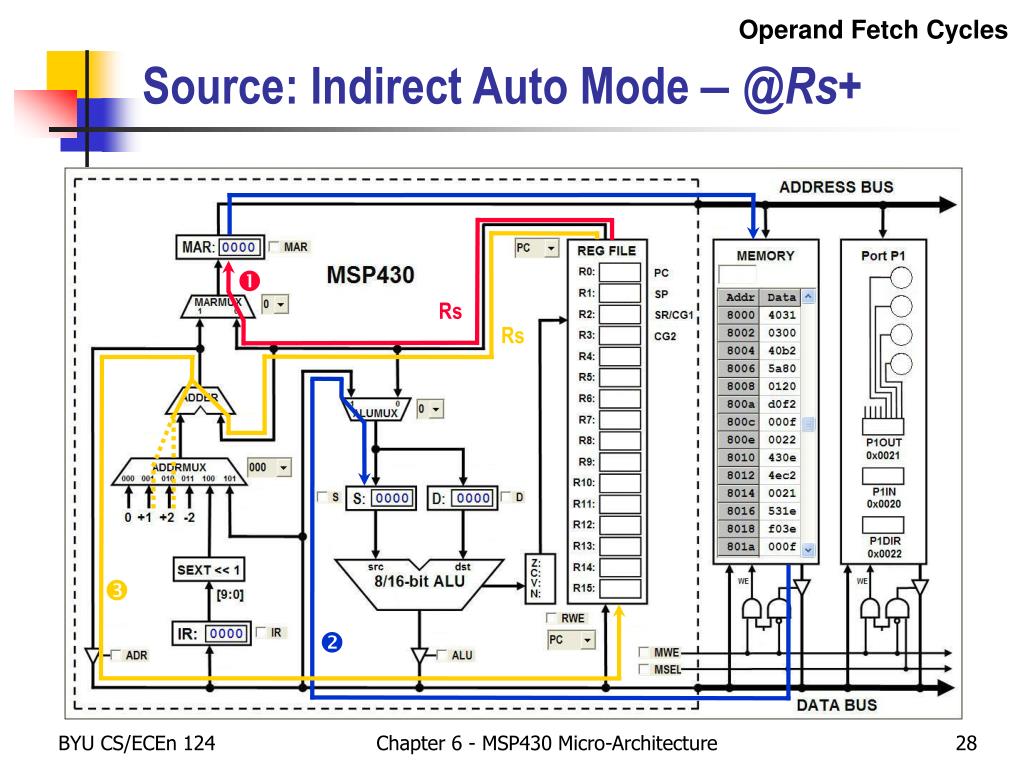Enable the IR load checkbox
Viewport: 1024px width, 768px height.
261,632
